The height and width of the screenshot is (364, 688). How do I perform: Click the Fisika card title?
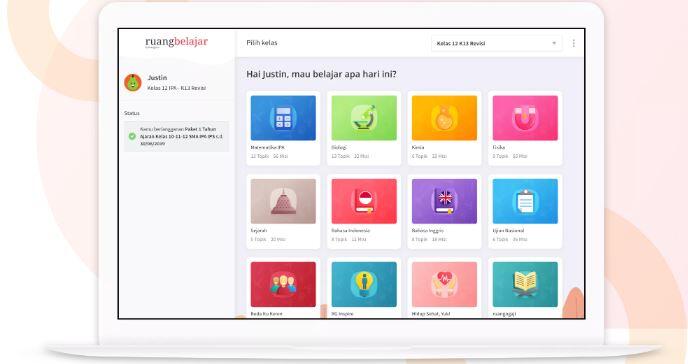click(499, 147)
